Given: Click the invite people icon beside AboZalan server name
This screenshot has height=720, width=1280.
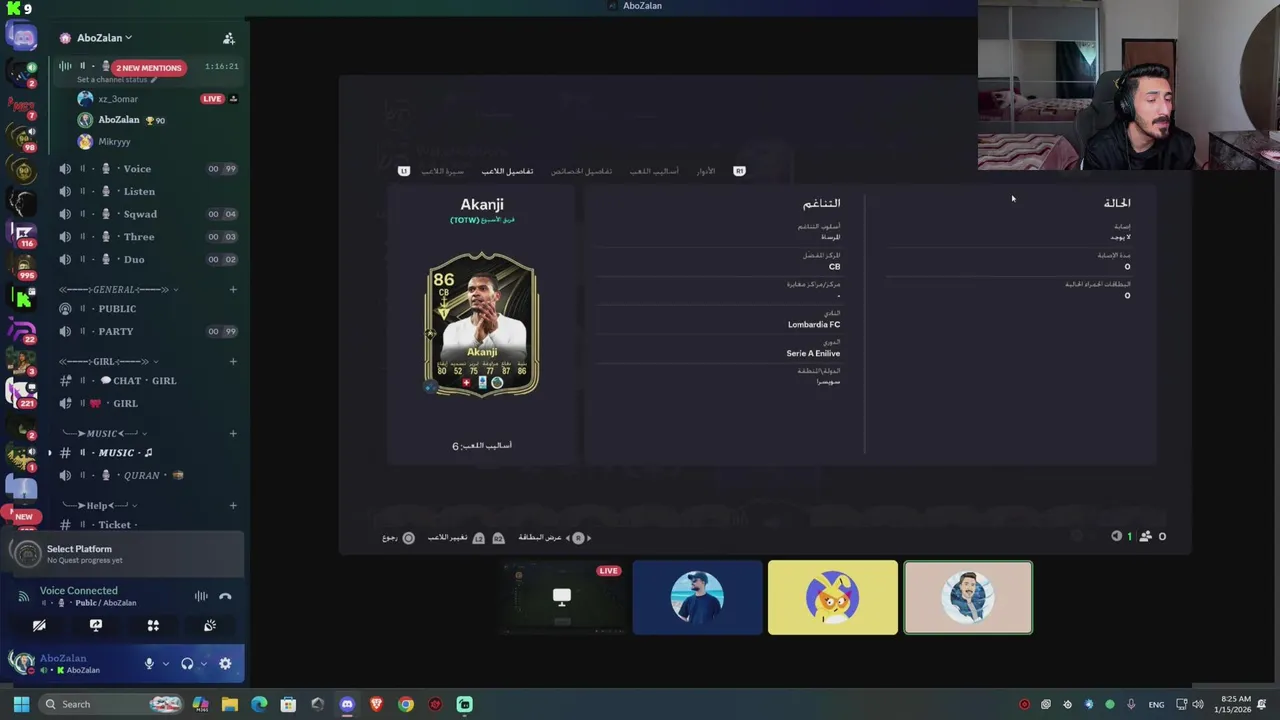Looking at the screenshot, I should click(x=229, y=38).
